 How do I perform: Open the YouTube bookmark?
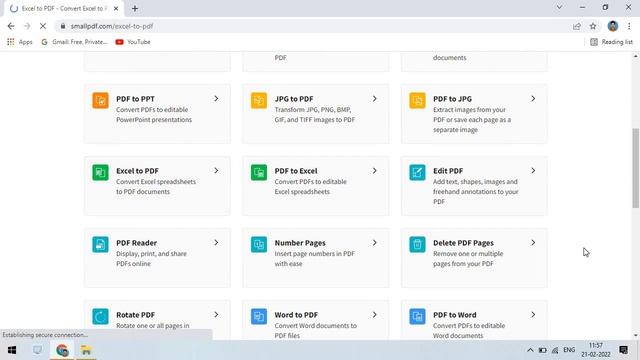(133, 42)
